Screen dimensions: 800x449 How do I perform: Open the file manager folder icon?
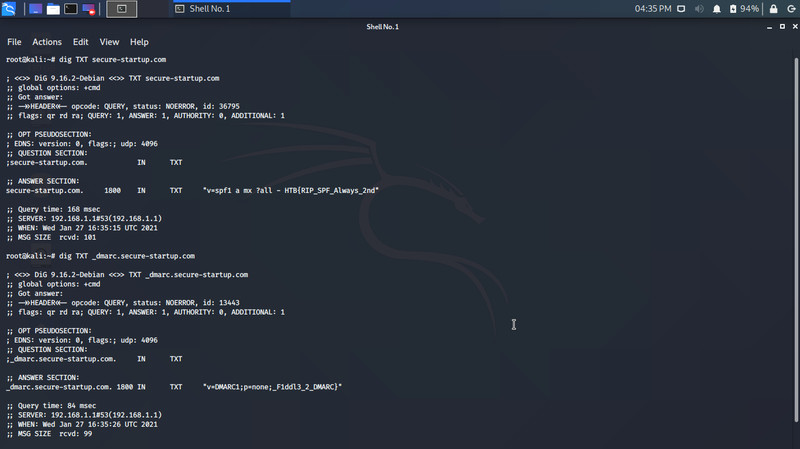(x=52, y=9)
